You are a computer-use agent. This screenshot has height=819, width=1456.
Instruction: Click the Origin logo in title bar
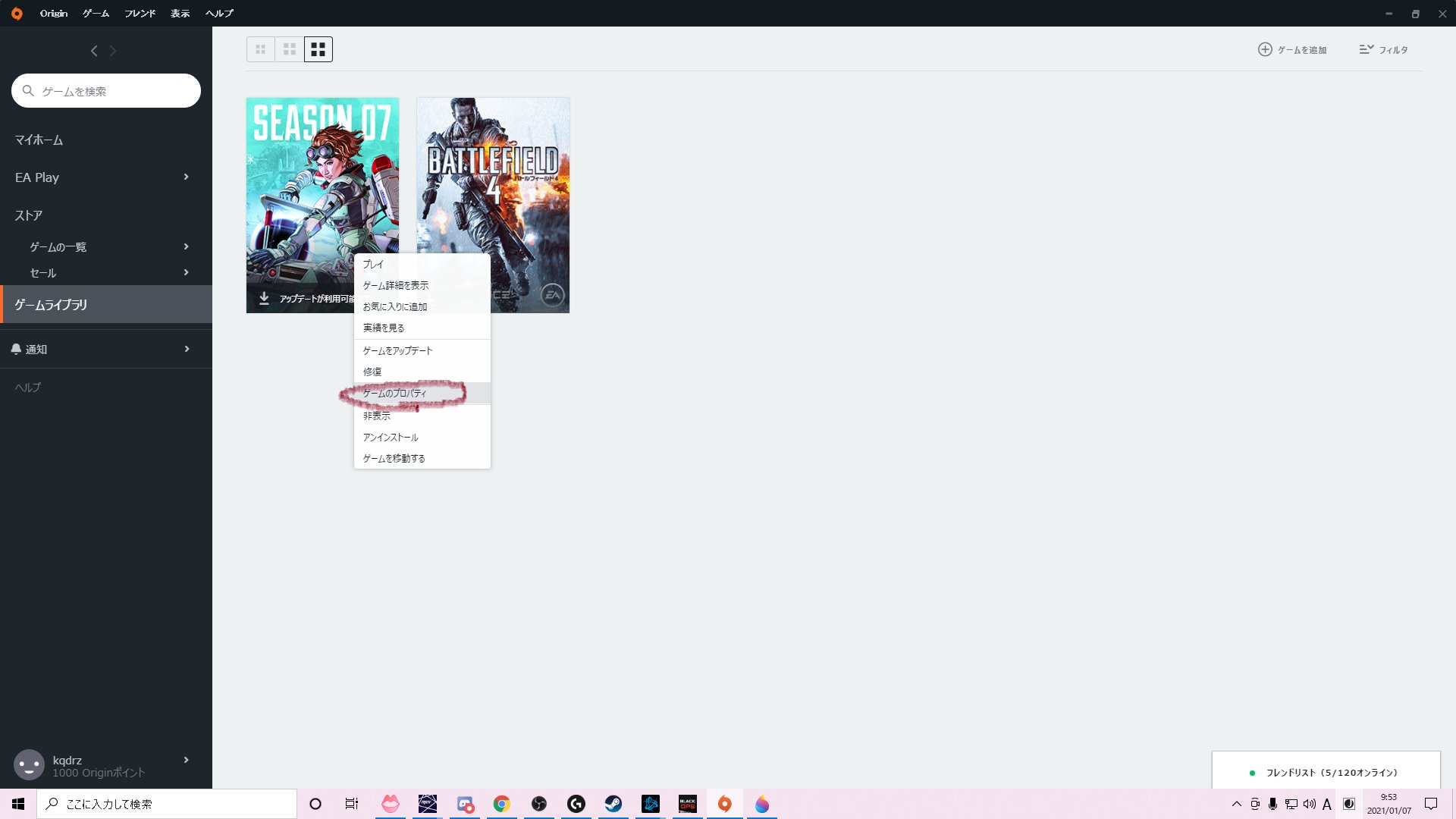click(x=17, y=14)
